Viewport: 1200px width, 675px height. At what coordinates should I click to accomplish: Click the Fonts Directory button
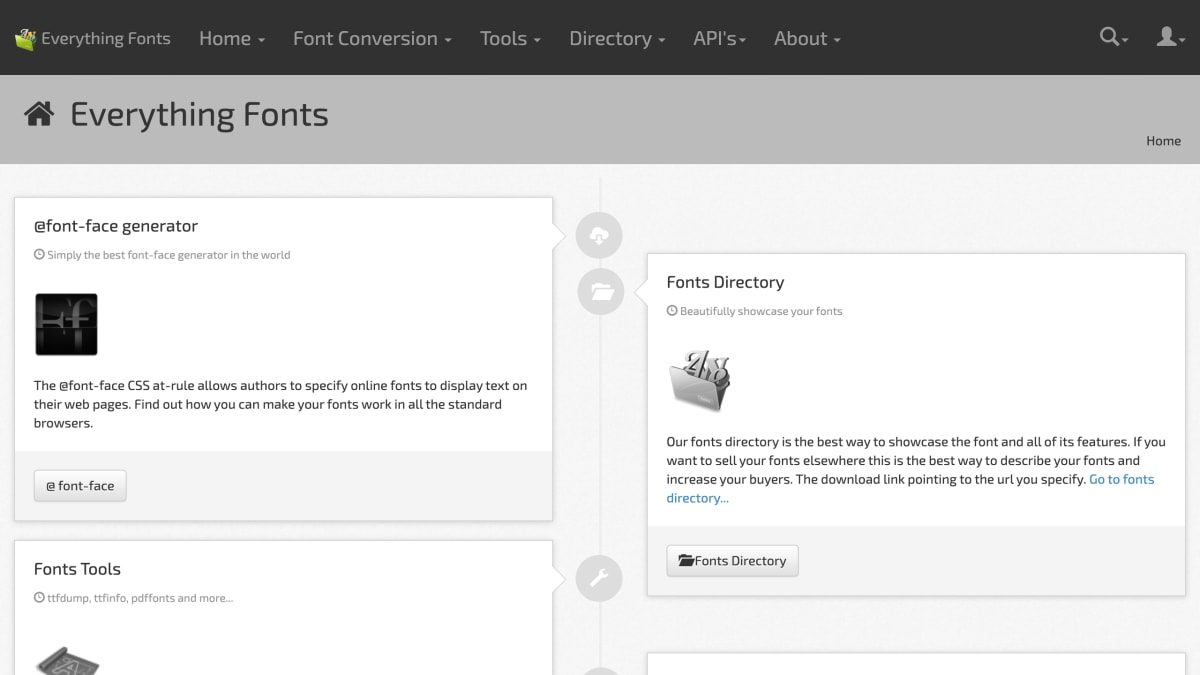[732, 560]
